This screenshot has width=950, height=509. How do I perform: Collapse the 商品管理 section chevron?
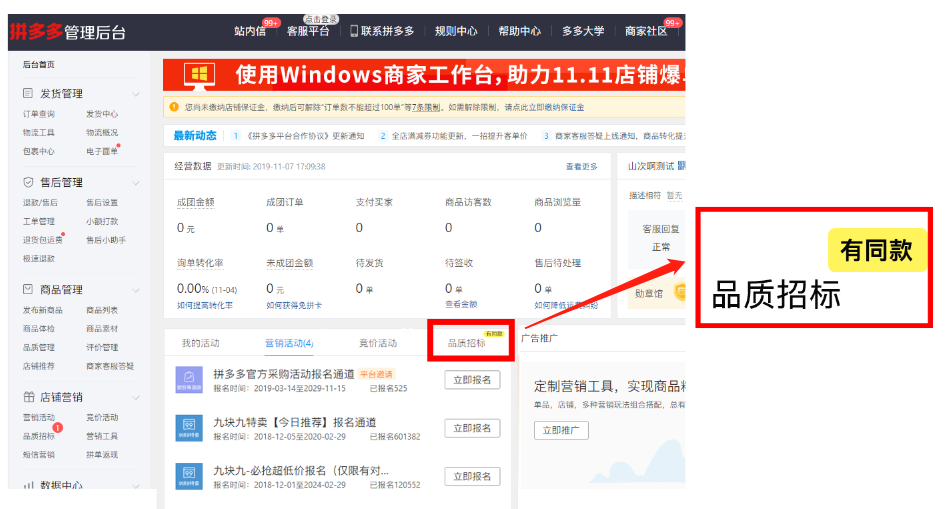pos(136,290)
